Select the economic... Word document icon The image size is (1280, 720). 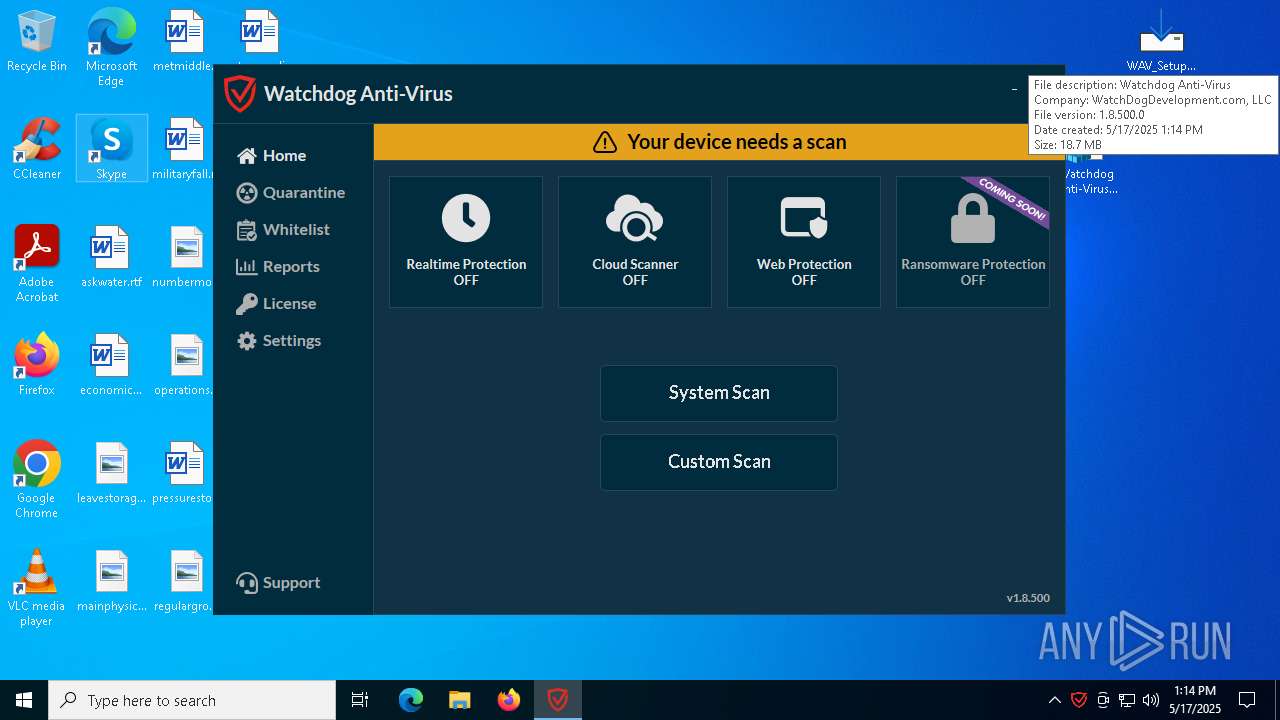(x=111, y=365)
